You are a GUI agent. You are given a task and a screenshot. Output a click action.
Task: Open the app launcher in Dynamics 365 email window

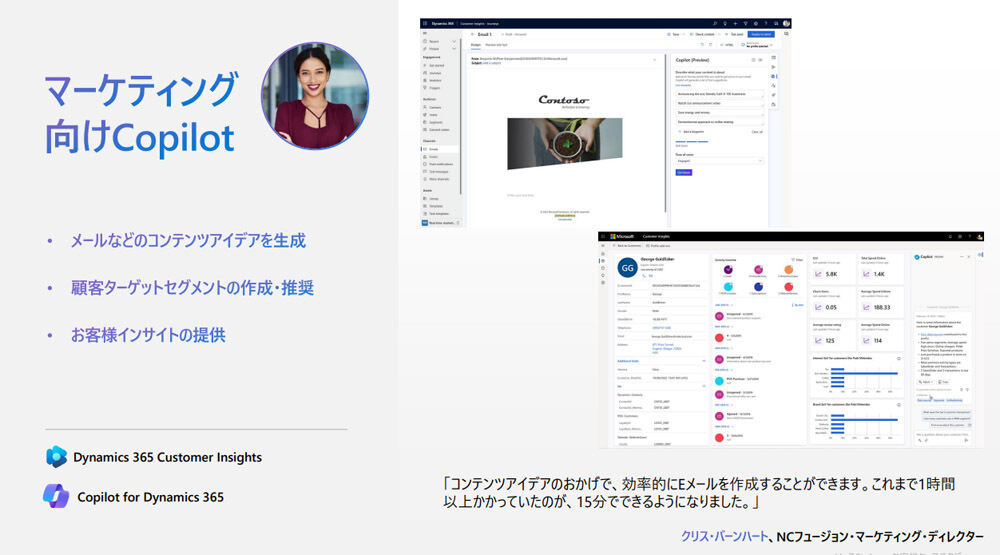point(425,24)
